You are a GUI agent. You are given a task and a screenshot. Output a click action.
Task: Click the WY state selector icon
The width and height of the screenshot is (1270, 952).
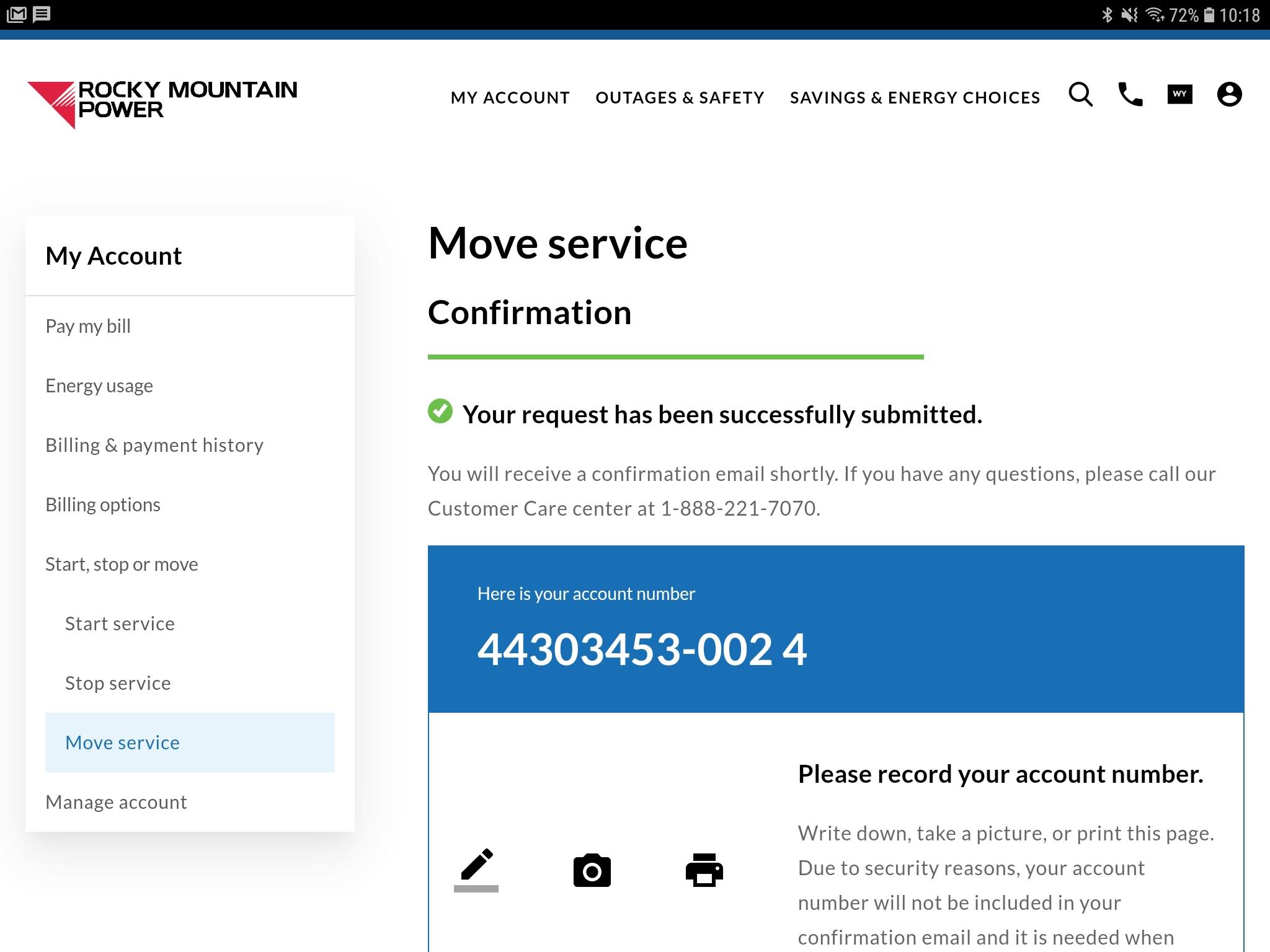[1179, 95]
